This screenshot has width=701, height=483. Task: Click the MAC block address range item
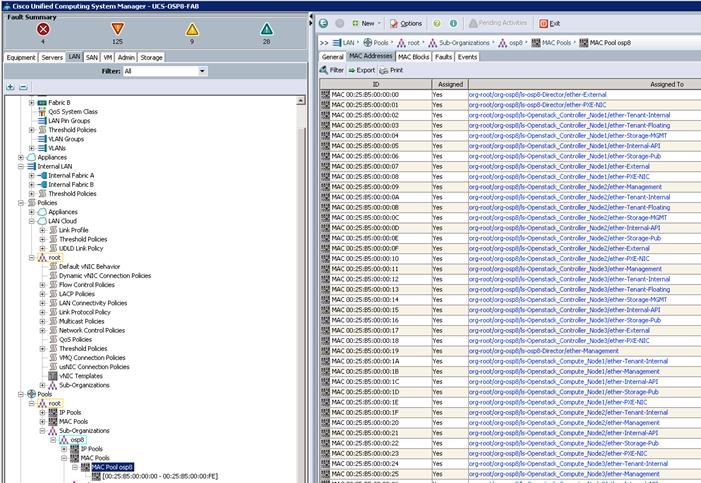pyautogui.click(x=160, y=476)
